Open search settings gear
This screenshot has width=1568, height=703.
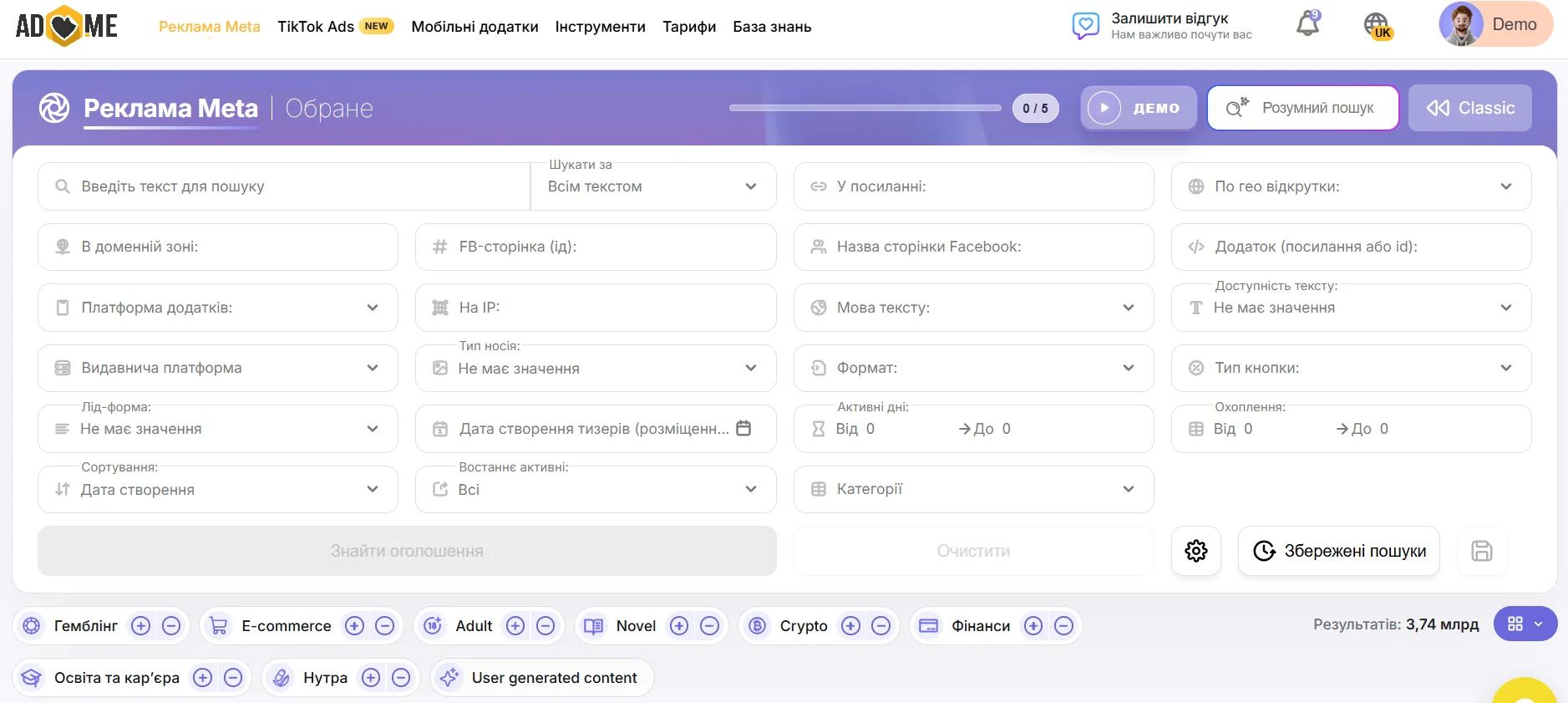pyautogui.click(x=1196, y=551)
